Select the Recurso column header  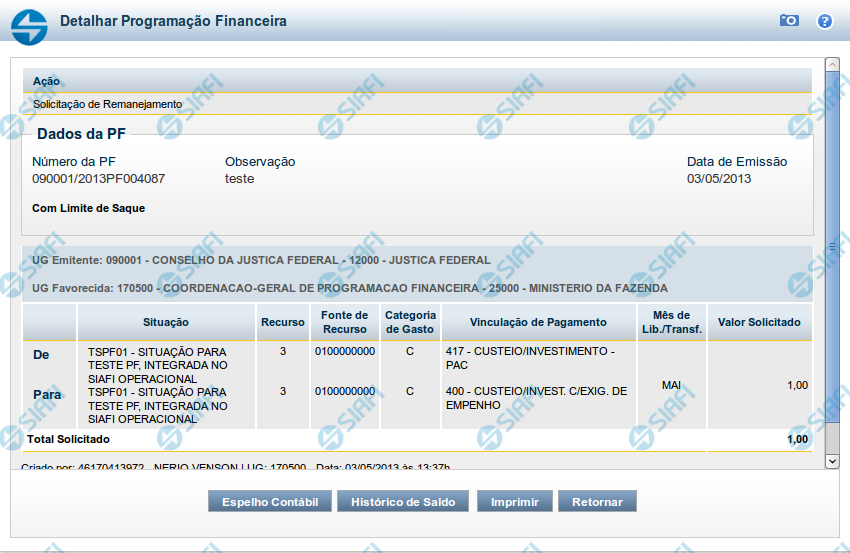283,323
